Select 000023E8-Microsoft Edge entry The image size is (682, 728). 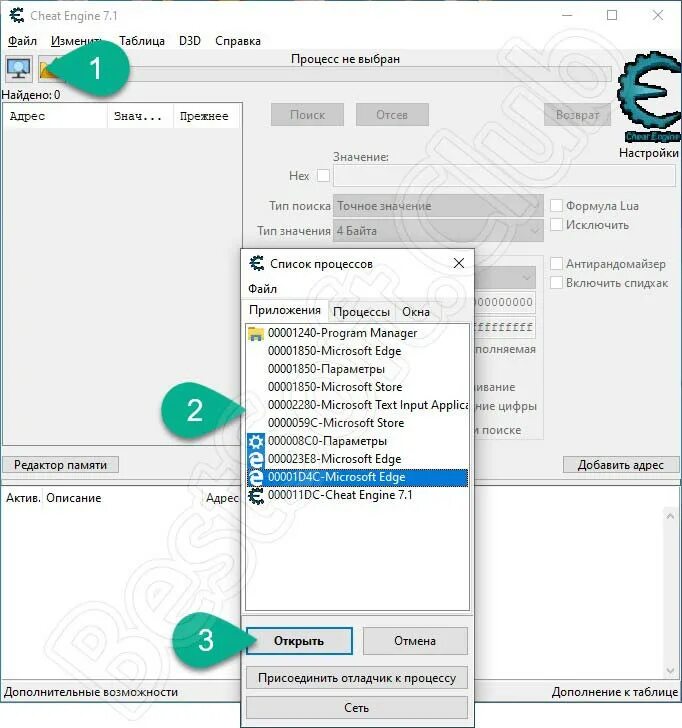click(x=357, y=459)
